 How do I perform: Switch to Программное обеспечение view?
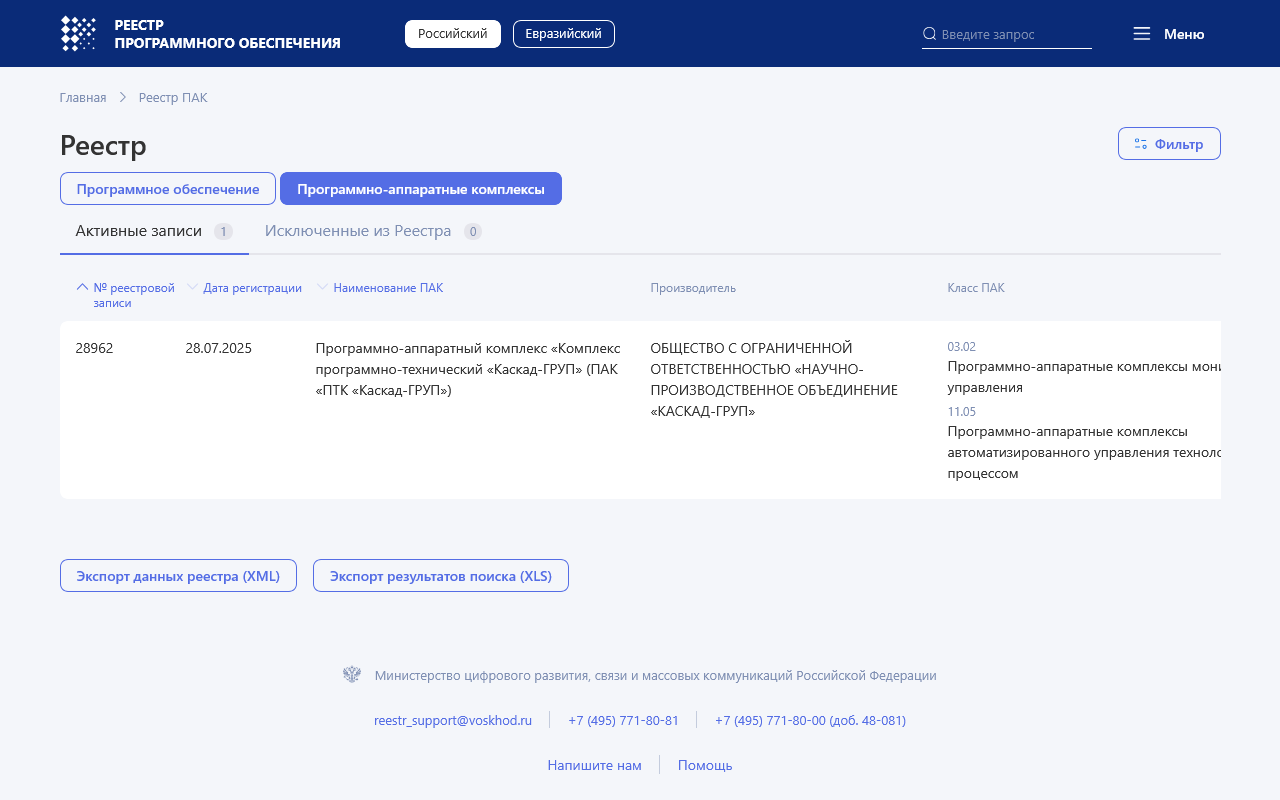pos(167,188)
